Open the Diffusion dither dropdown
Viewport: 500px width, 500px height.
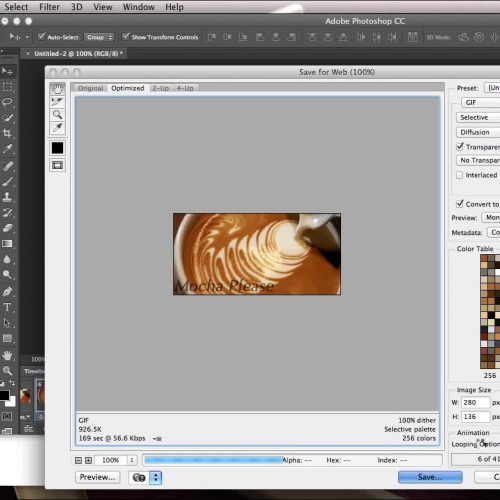478,132
